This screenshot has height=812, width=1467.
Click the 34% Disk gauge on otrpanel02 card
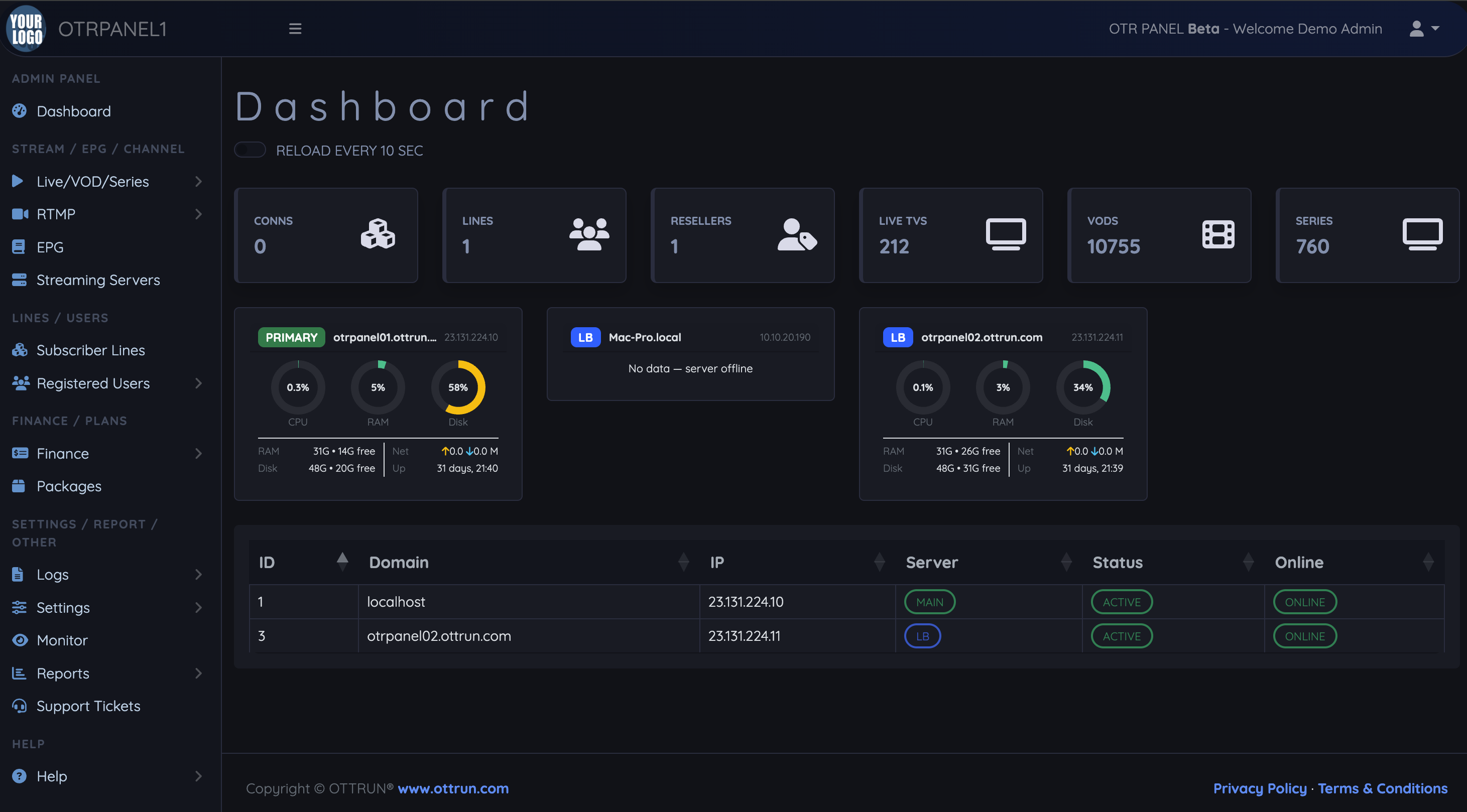[1082, 387]
